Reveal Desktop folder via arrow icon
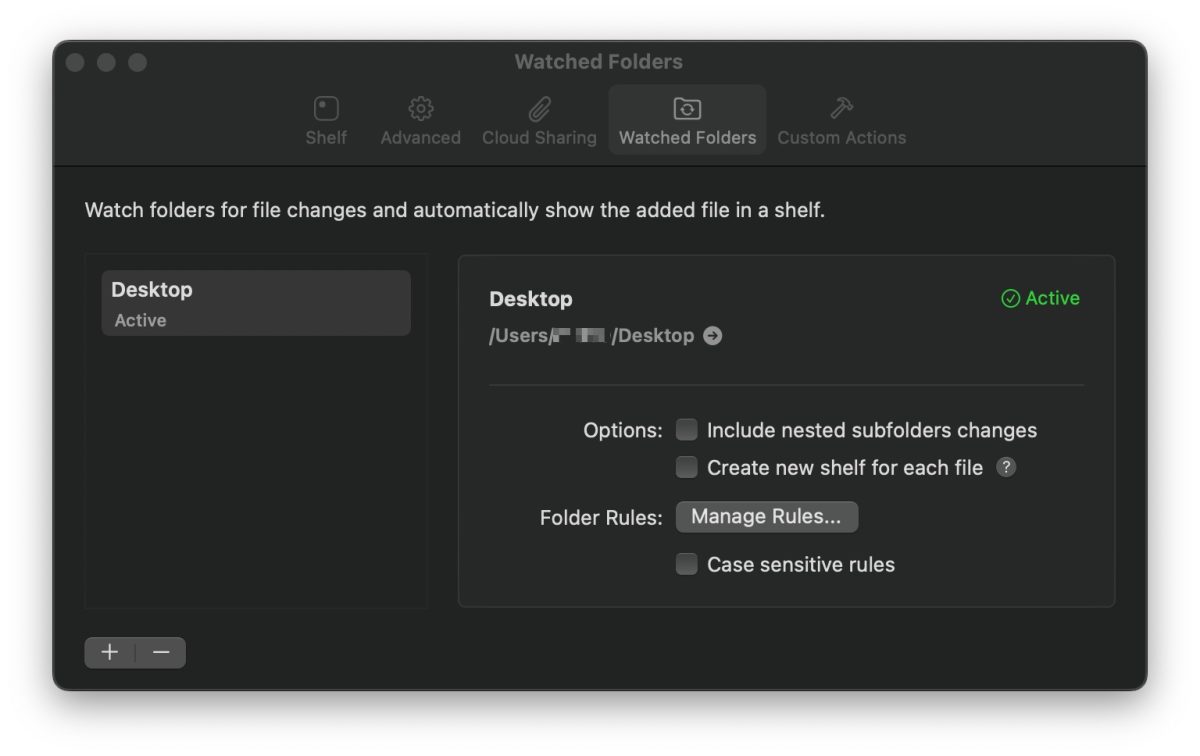1200x756 pixels. coord(712,336)
